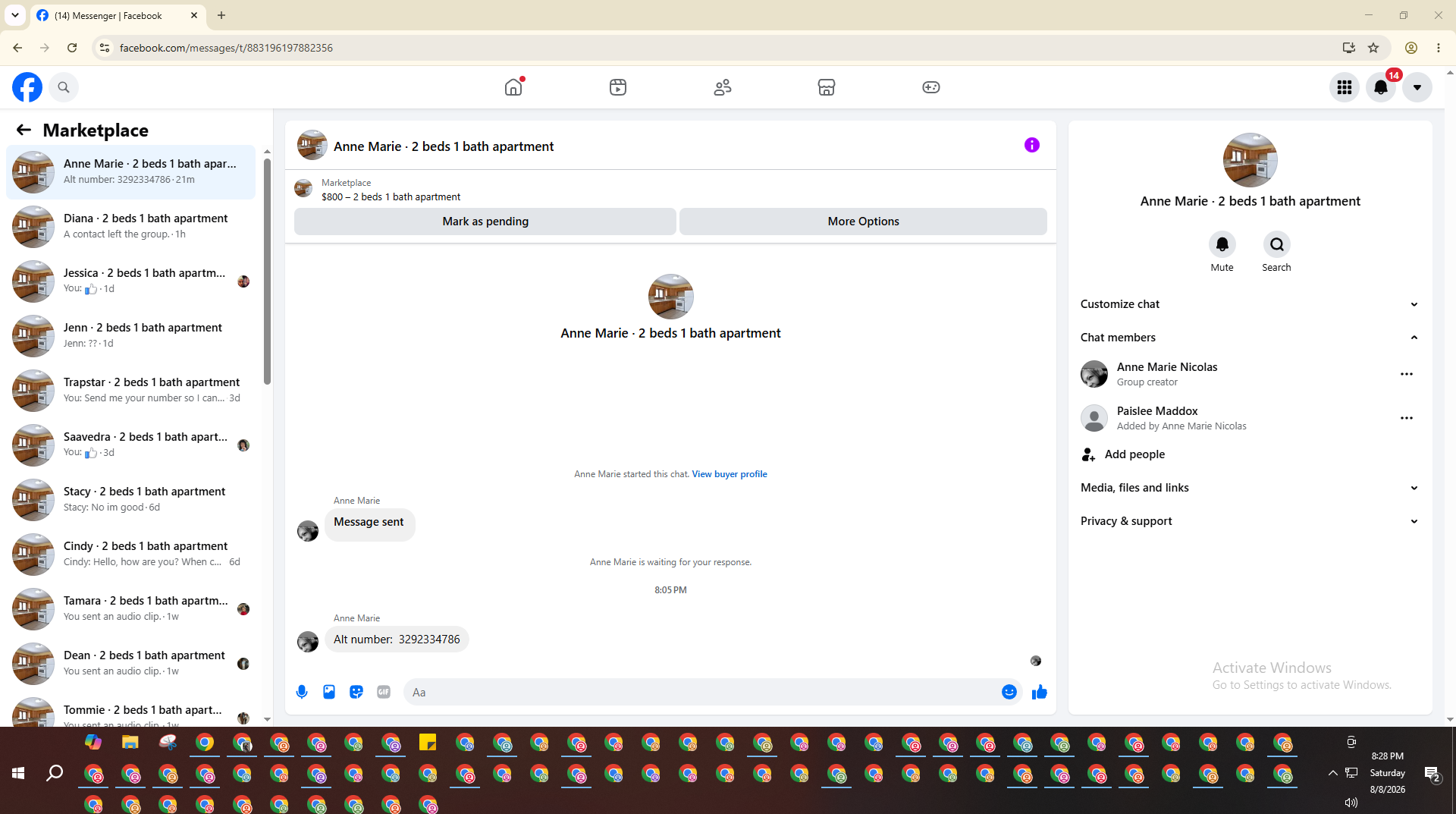Screen dimensions: 1456x814
Task: Click the chat list scrollbar thumb
Action: [267, 272]
